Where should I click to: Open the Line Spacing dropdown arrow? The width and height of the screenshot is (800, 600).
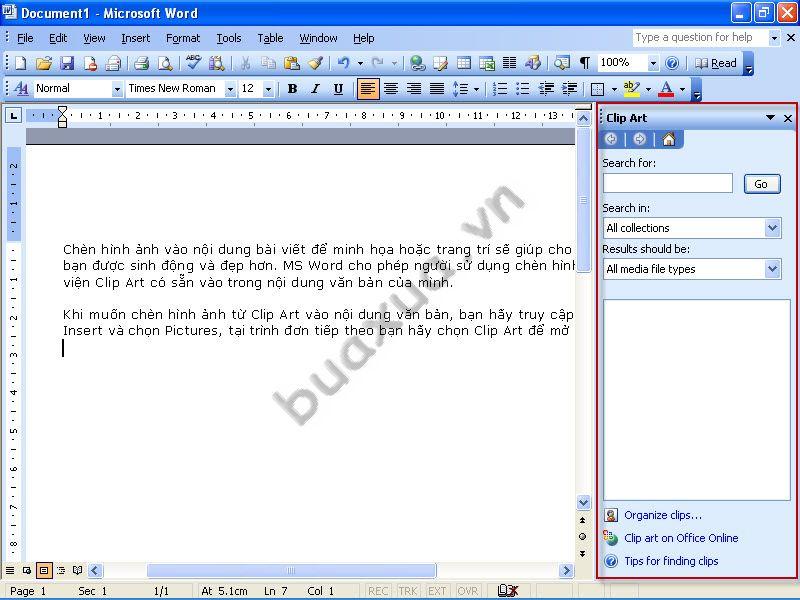pos(477,89)
